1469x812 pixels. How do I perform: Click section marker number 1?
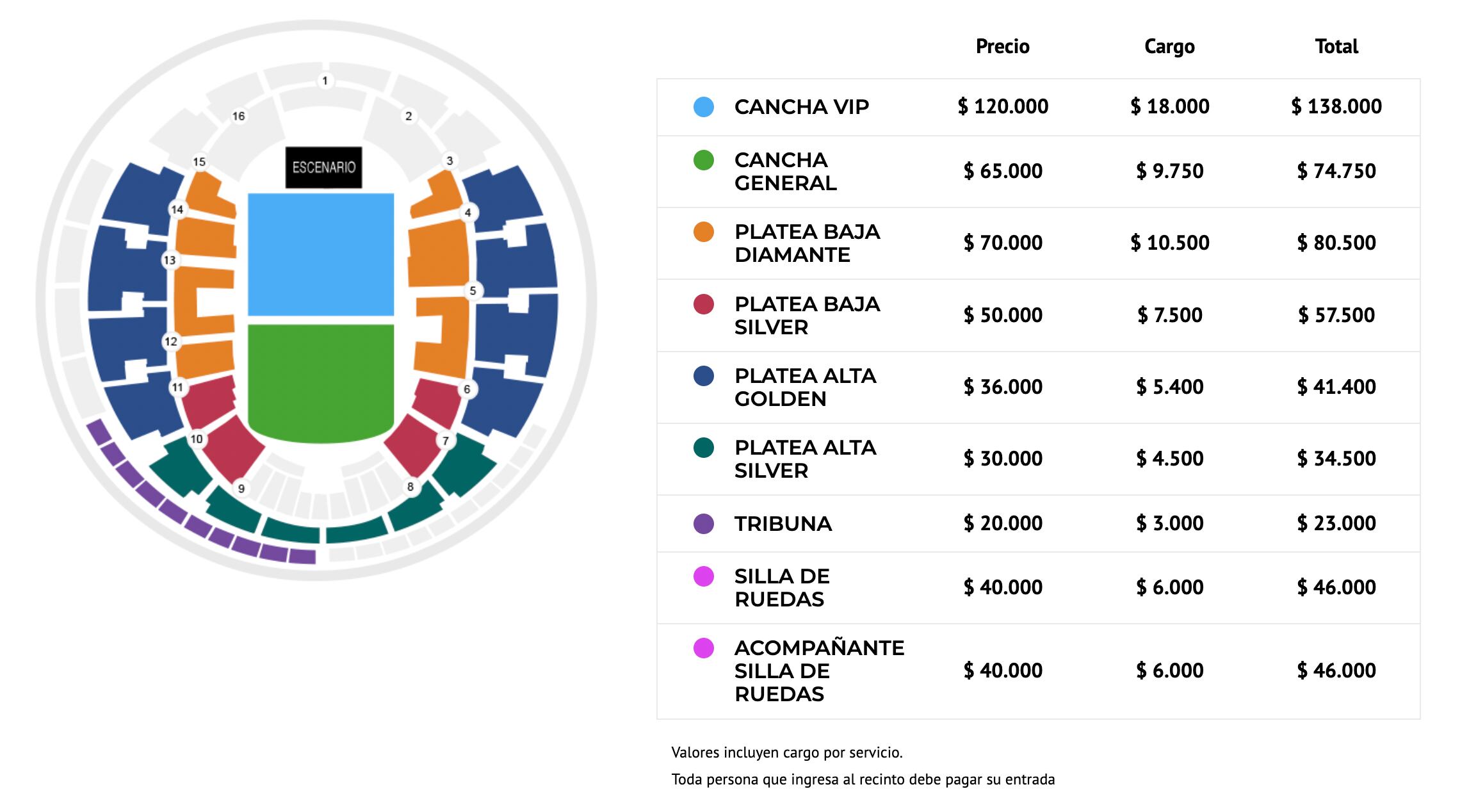(325, 81)
